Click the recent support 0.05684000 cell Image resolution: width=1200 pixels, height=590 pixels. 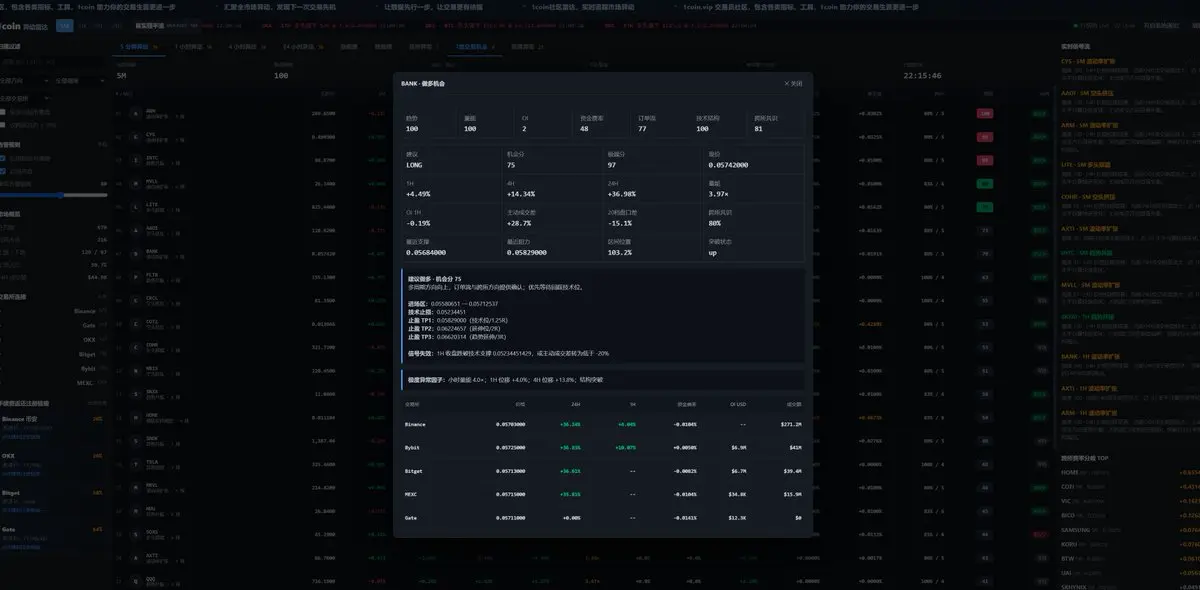pos(450,247)
